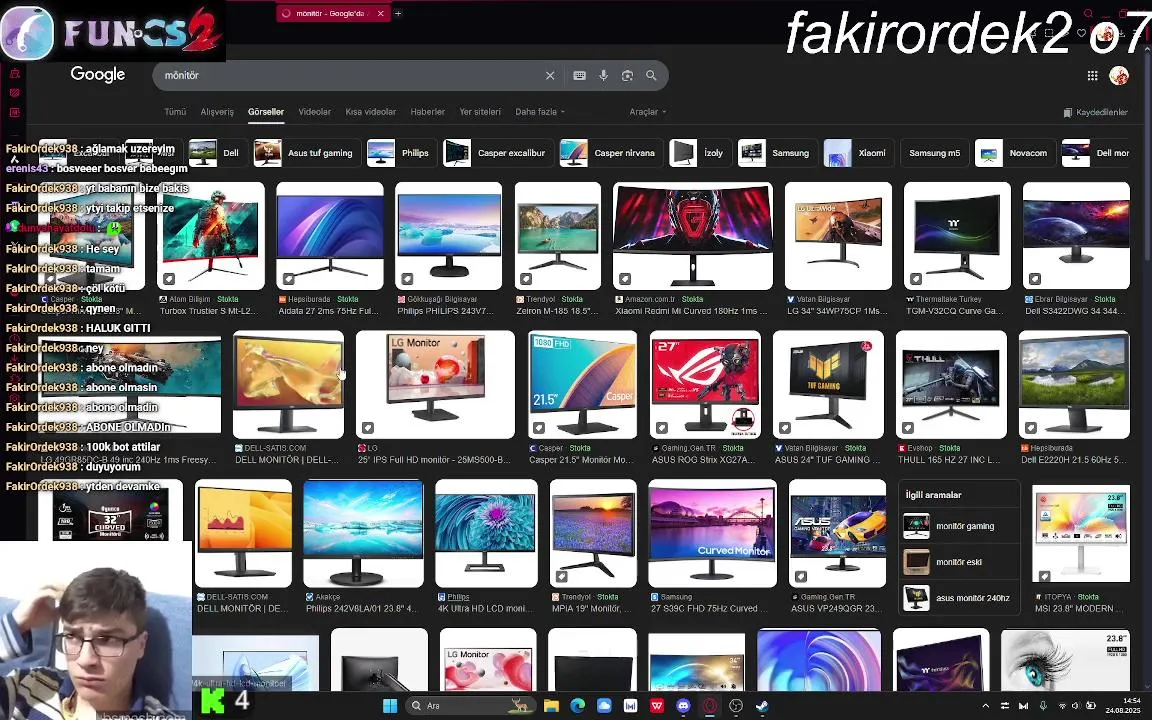Start voice search with the microphone icon
The width and height of the screenshot is (1152, 720).
(x=603, y=76)
